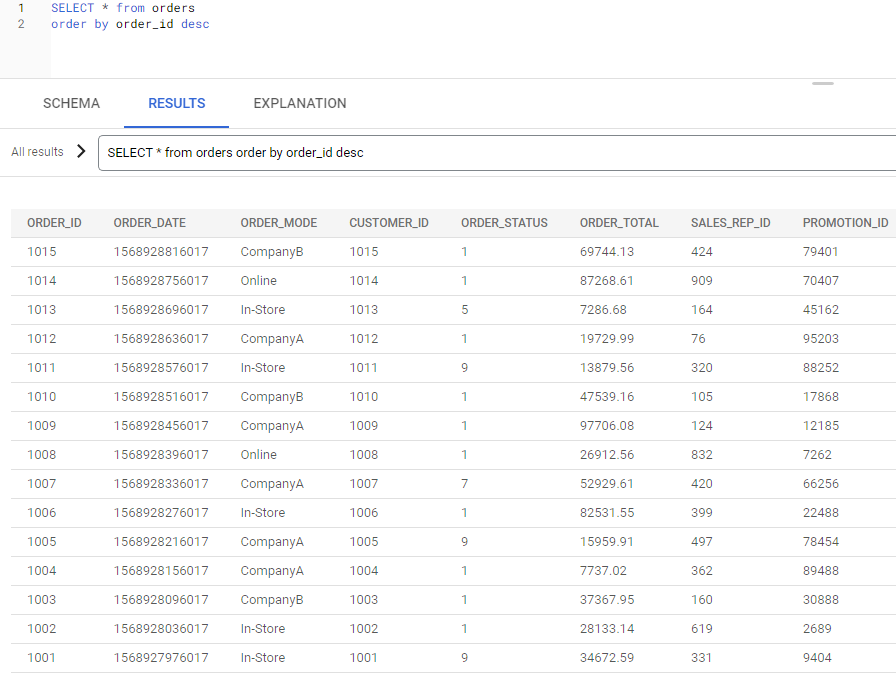896x677 pixels.
Task: Click promotion ID 22488
Action: click(x=821, y=513)
